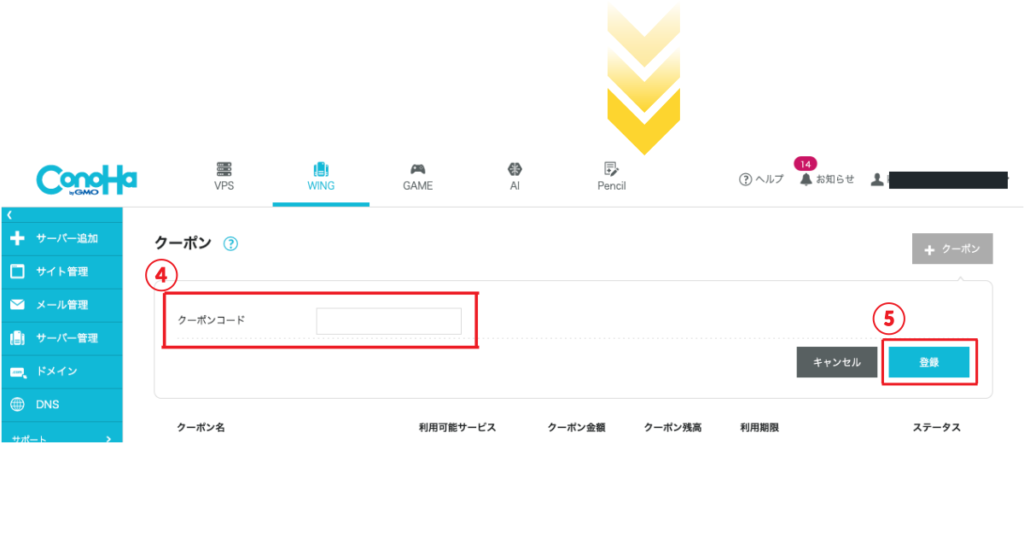Click the クーポン金額 column header
Screen dimensions: 1024x538
(x=576, y=427)
